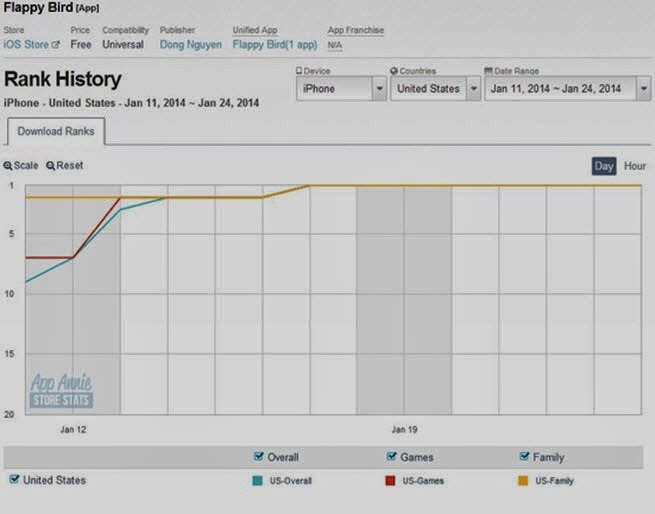Click the Reset zoom button

pyautogui.click(x=65, y=165)
